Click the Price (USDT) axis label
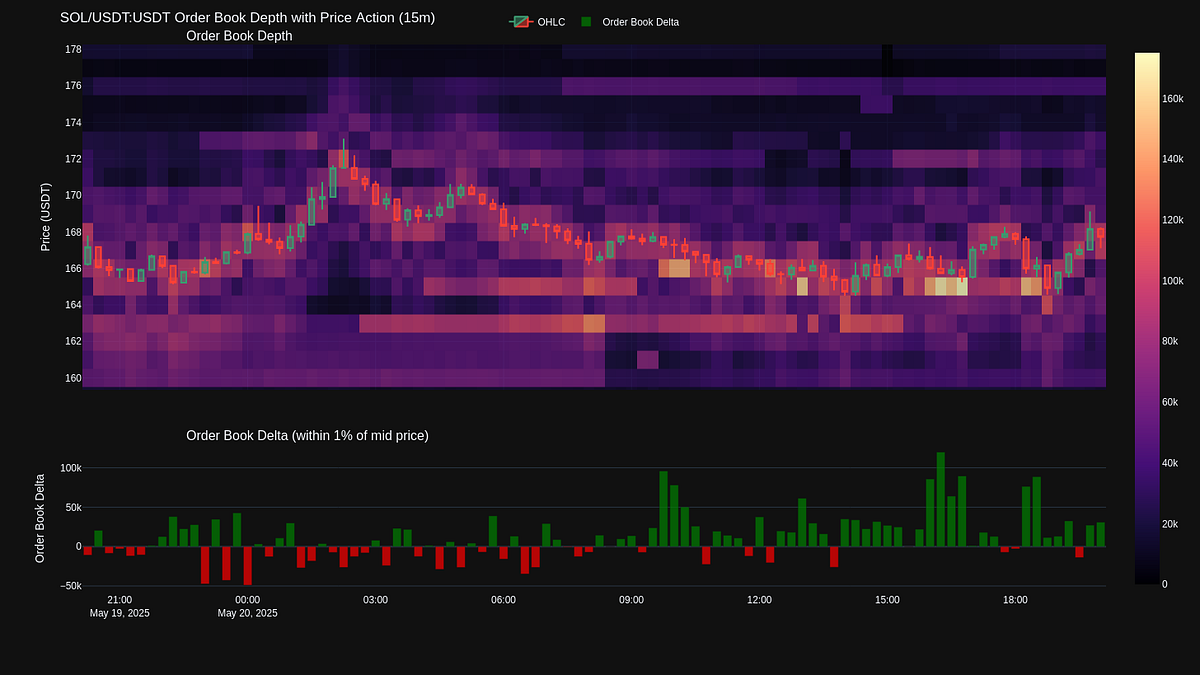This screenshot has height=675, width=1200. click(x=44, y=216)
